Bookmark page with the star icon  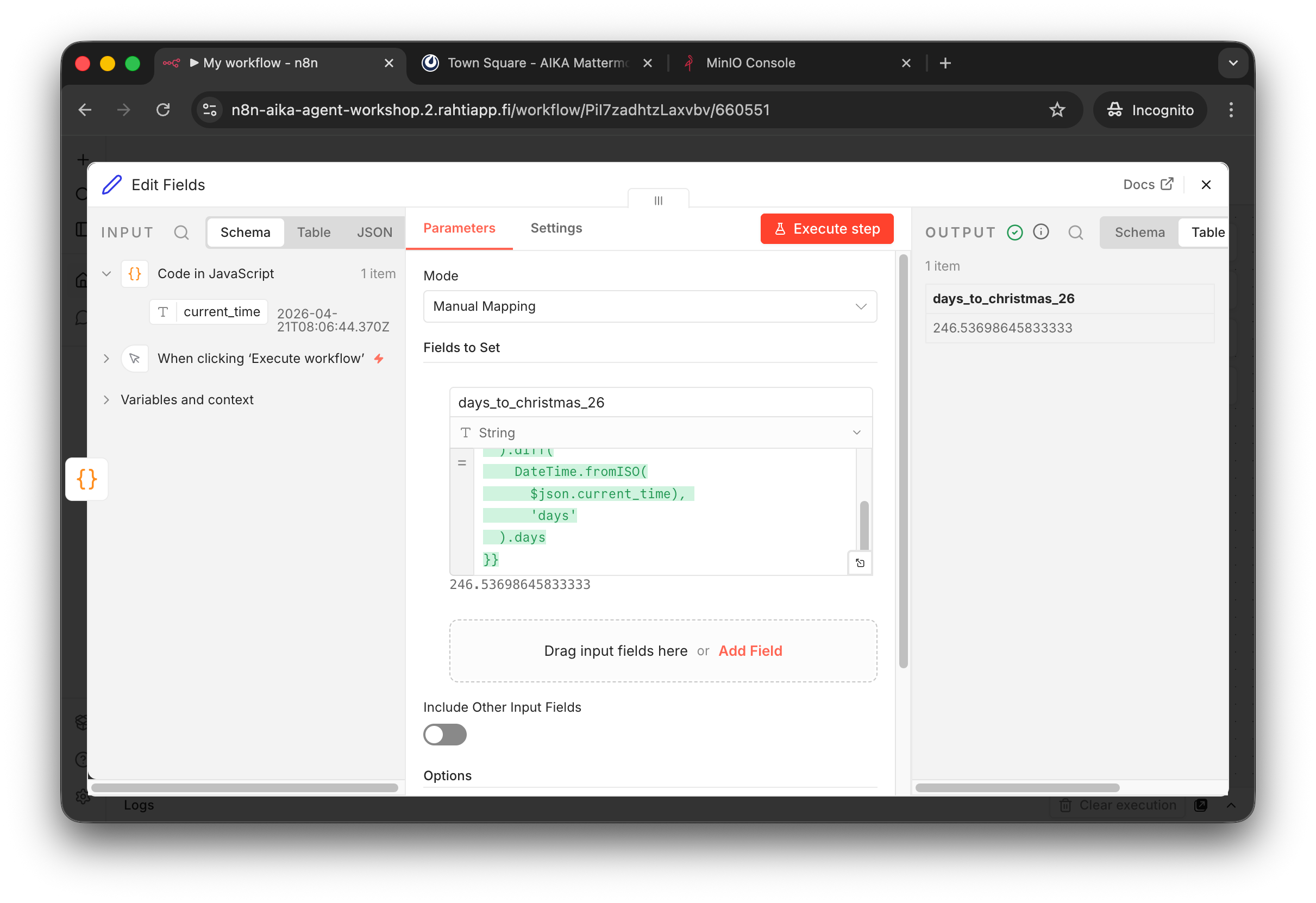tap(1057, 110)
